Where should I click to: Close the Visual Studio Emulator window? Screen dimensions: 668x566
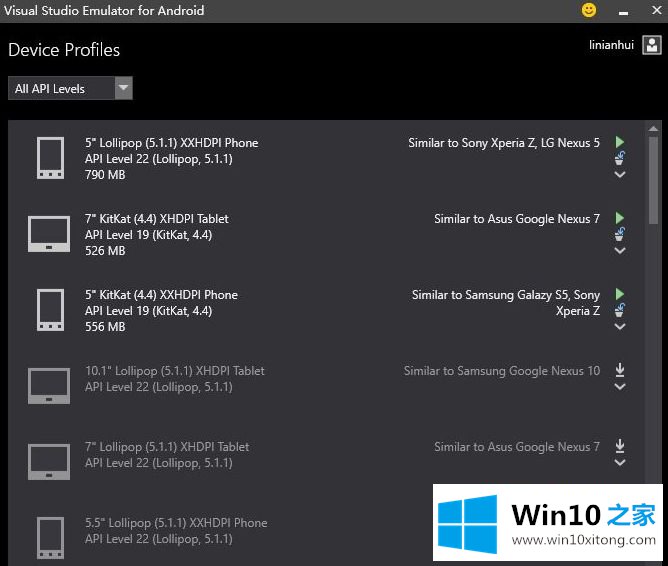coord(656,10)
